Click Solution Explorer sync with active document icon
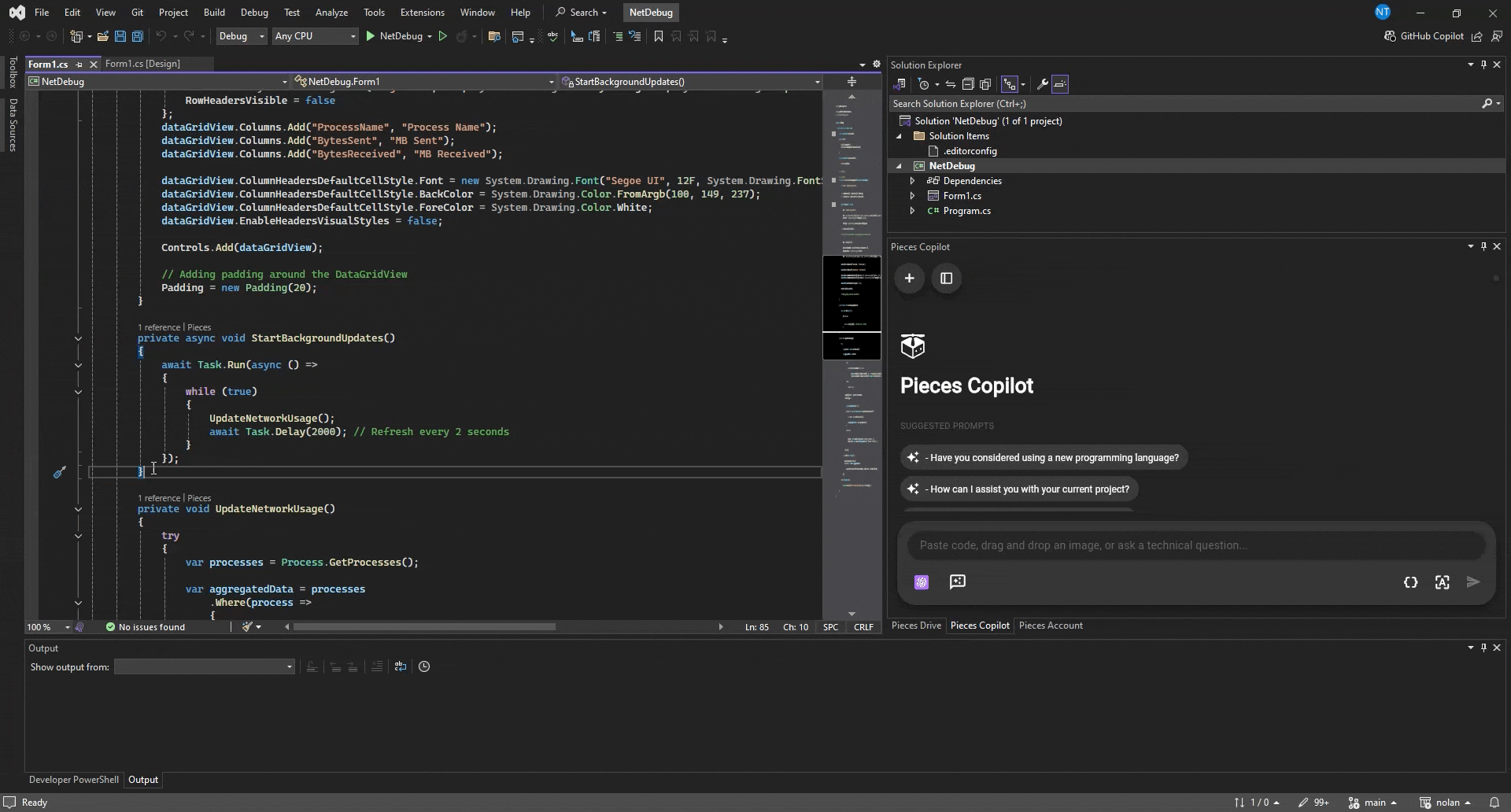The width and height of the screenshot is (1511, 812). pos(951,84)
